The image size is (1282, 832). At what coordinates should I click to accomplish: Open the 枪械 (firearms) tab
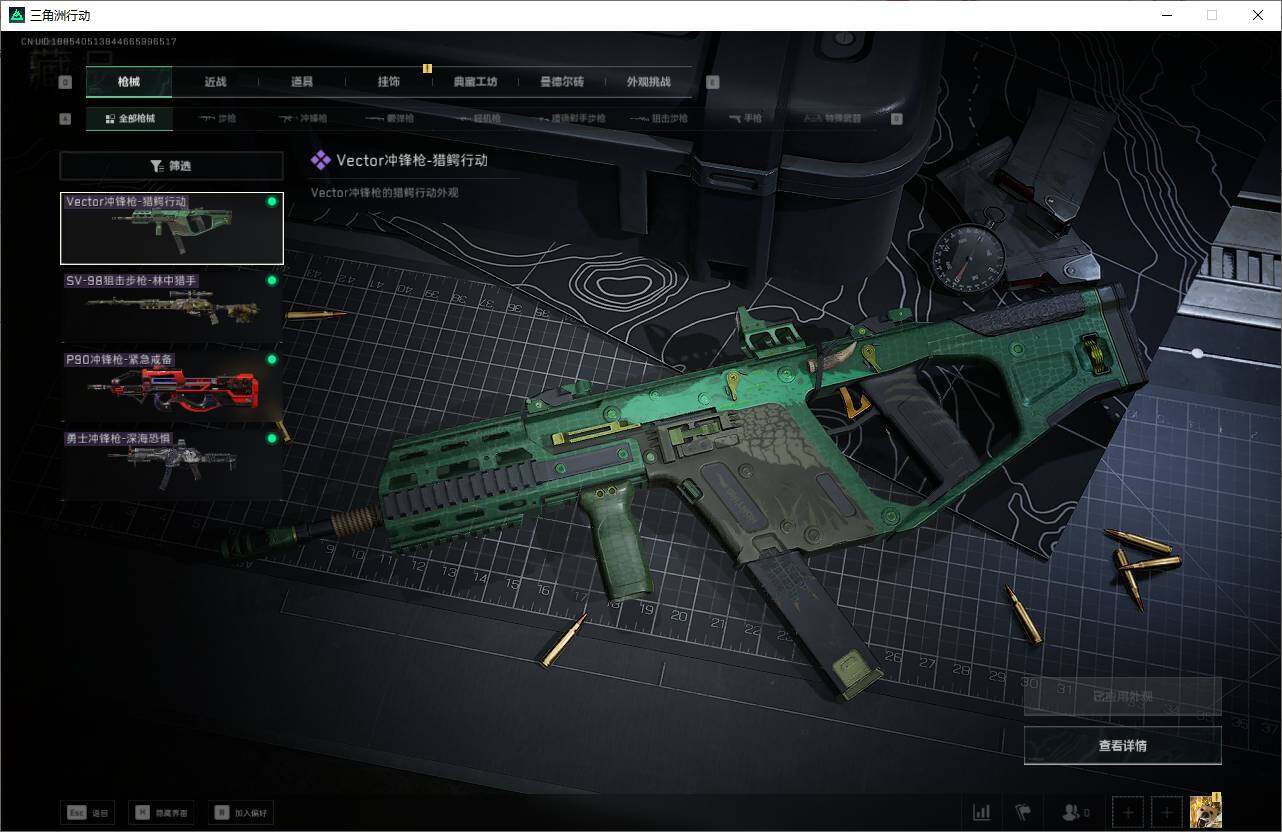[129, 82]
